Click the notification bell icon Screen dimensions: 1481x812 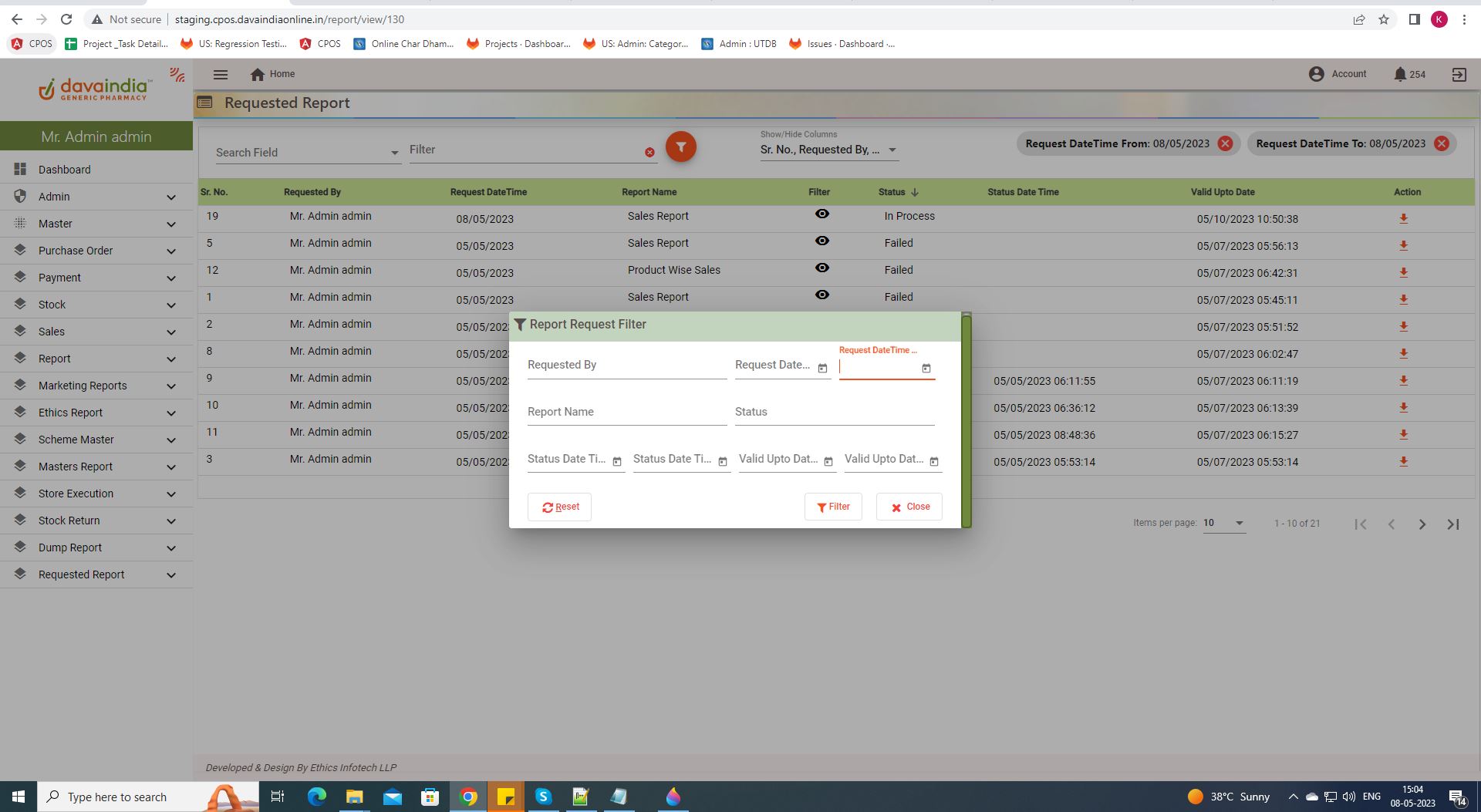click(x=1399, y=75)
